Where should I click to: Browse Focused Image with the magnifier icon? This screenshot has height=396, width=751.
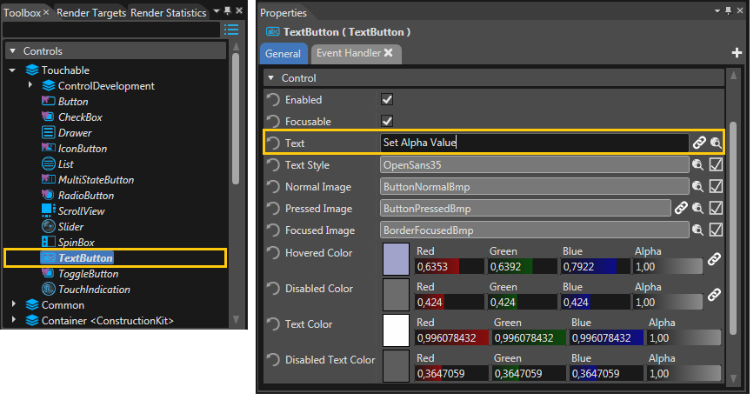coord(698,230)
